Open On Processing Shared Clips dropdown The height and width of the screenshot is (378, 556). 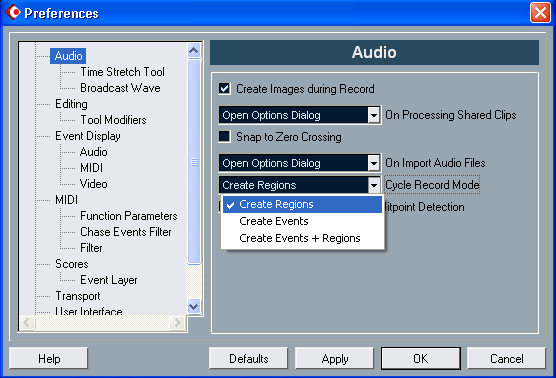(300, 115)
